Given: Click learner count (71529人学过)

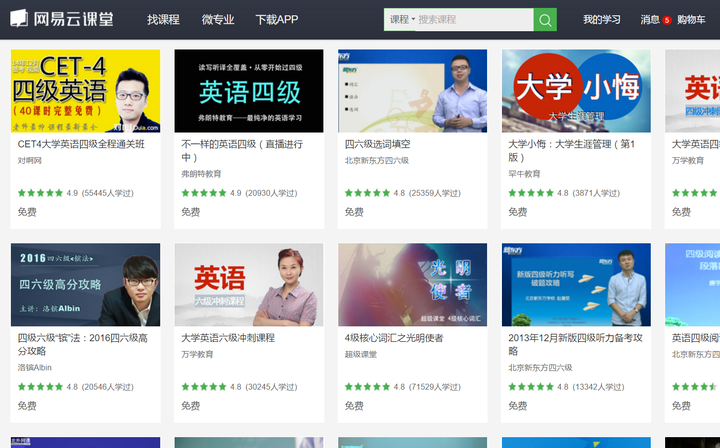Looking at the screenshot, I should click(434, 387).
